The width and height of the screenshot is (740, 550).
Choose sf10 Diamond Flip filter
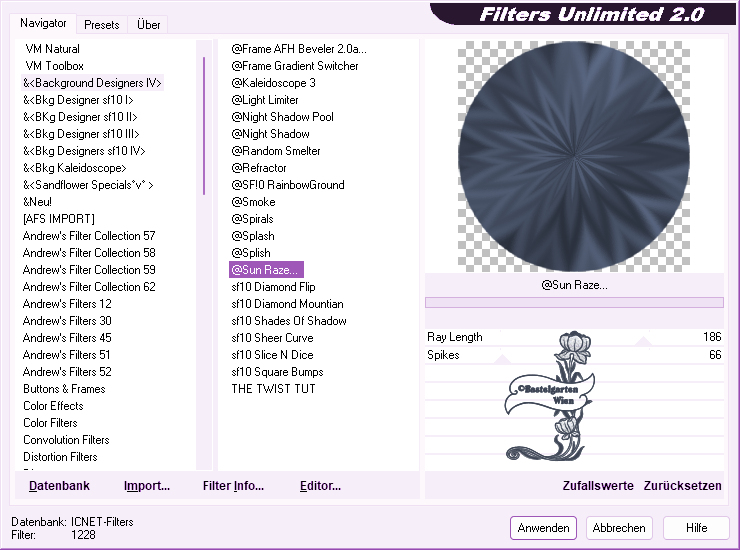pos(273,287)
